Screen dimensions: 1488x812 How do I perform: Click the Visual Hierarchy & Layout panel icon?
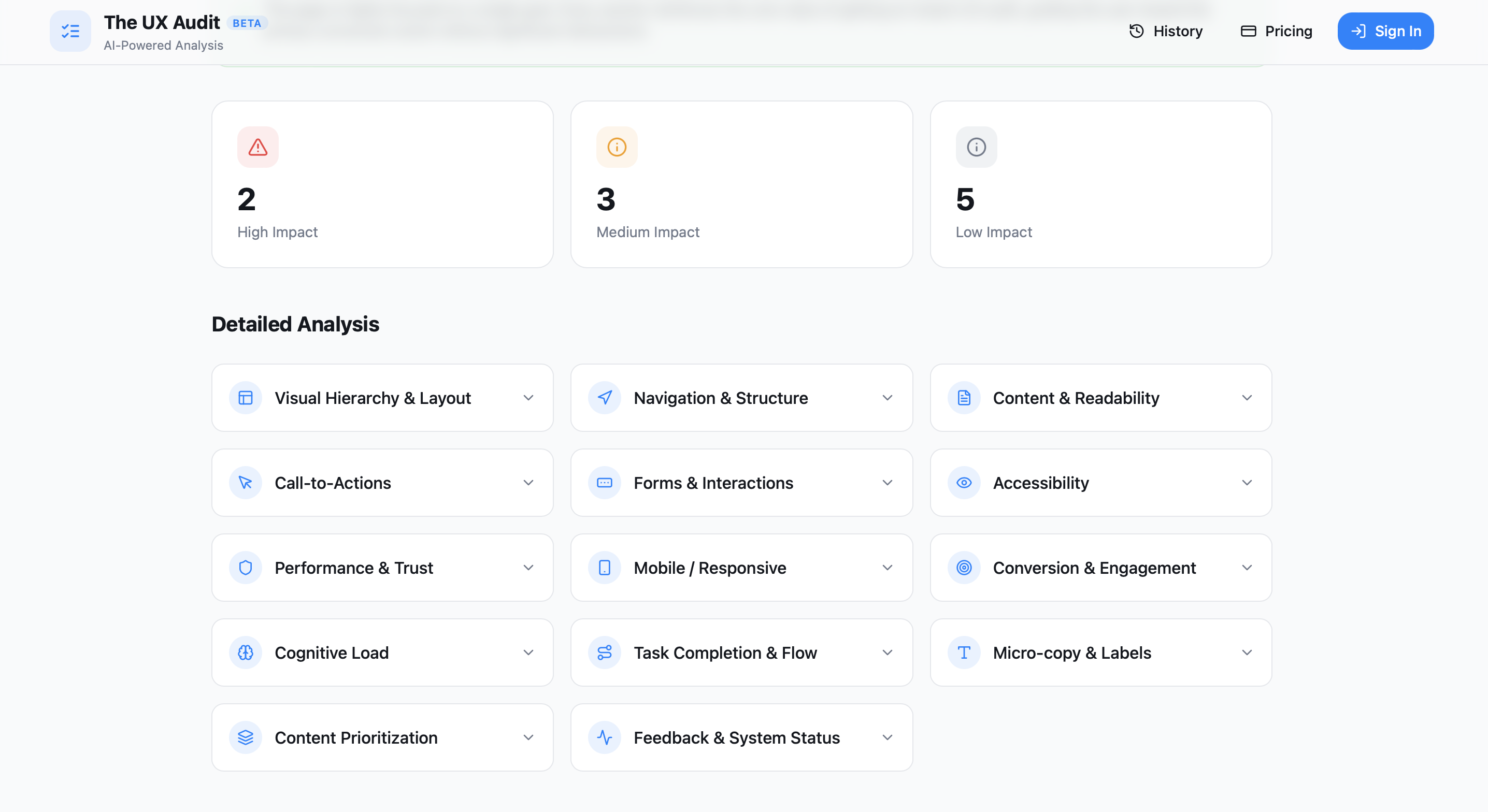pos(245,397)
